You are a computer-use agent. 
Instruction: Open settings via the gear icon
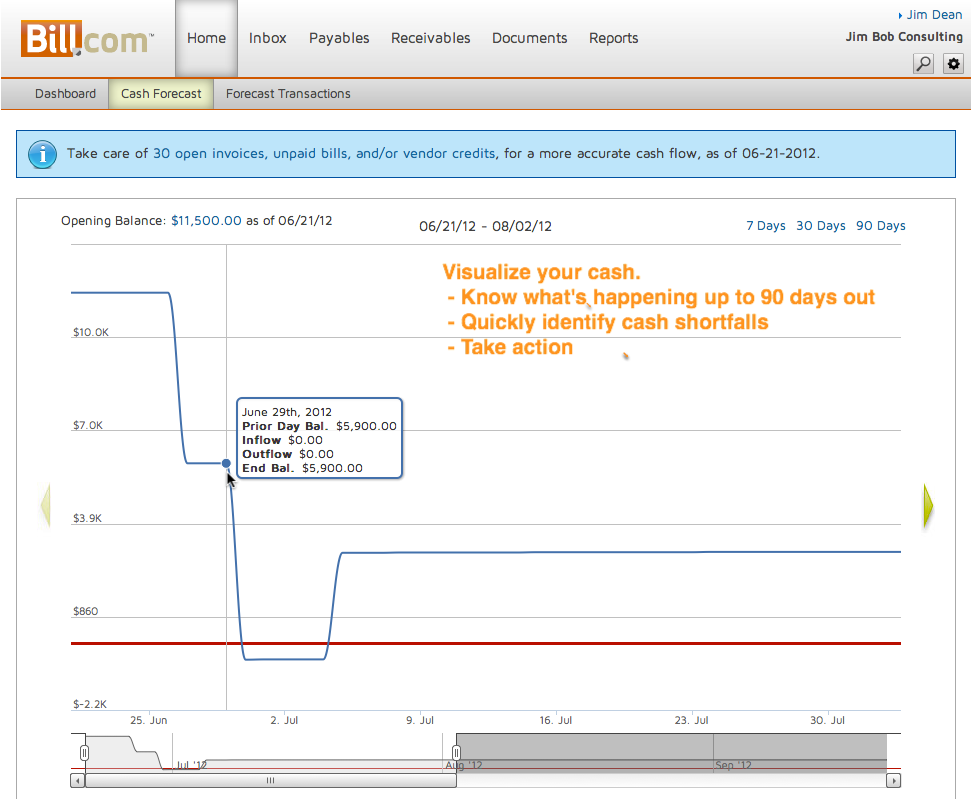953,64
